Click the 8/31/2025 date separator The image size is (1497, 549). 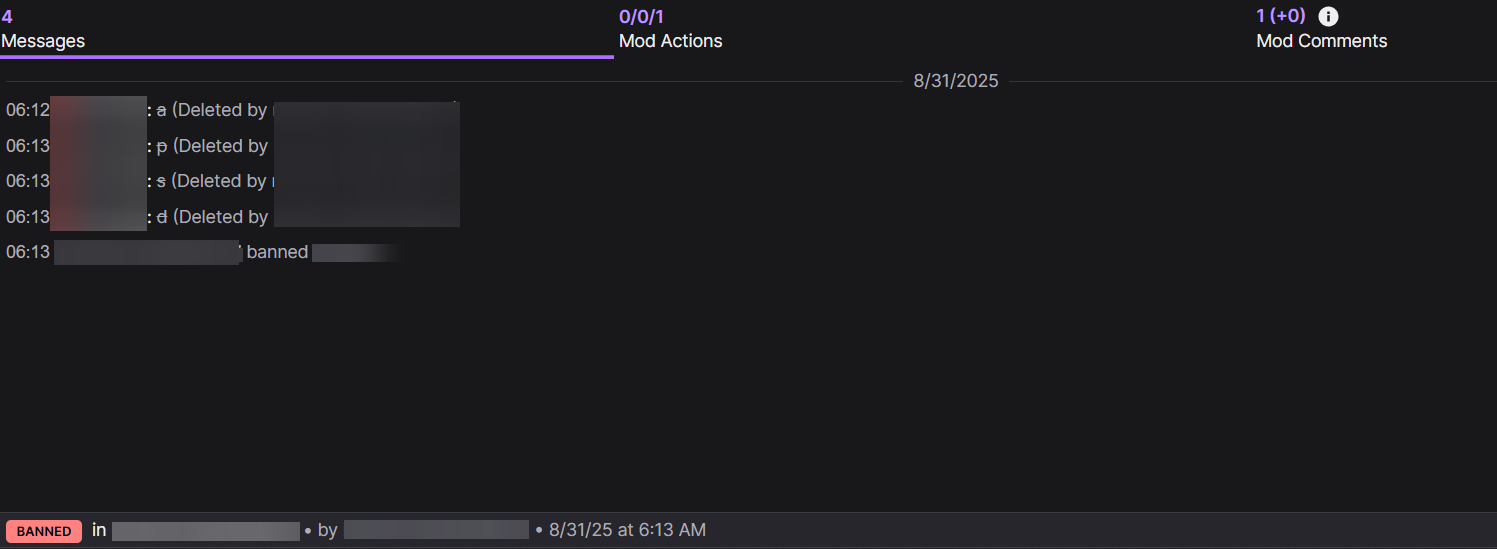[x=956, y=81]
